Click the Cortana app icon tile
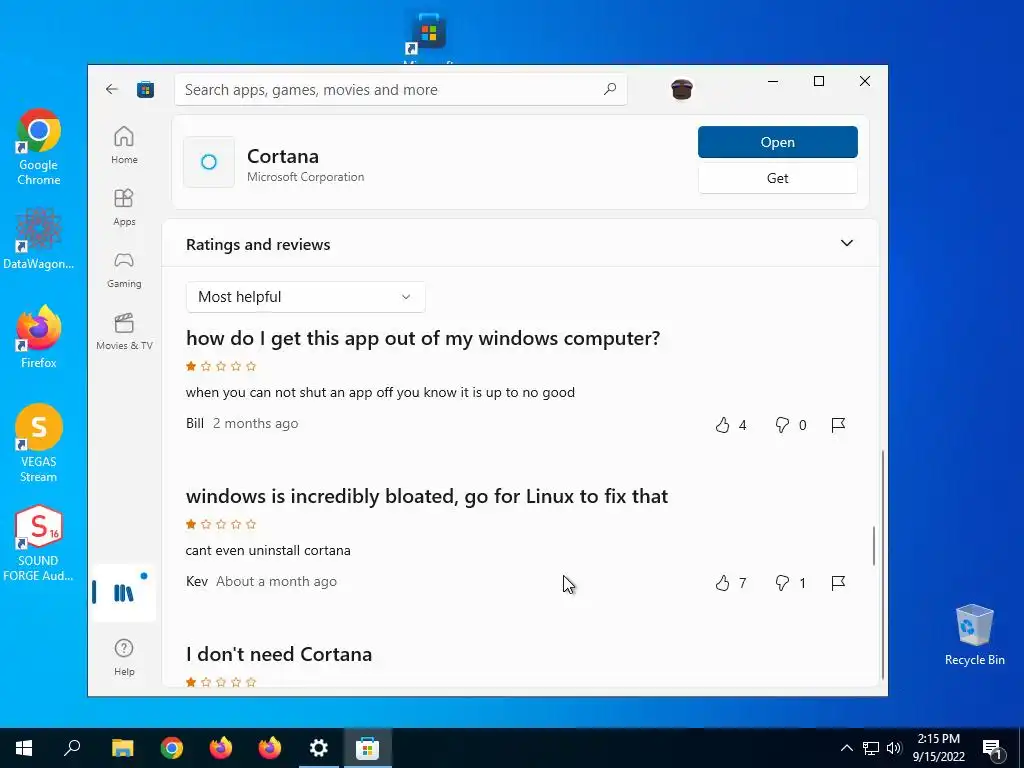 point(209,162)
